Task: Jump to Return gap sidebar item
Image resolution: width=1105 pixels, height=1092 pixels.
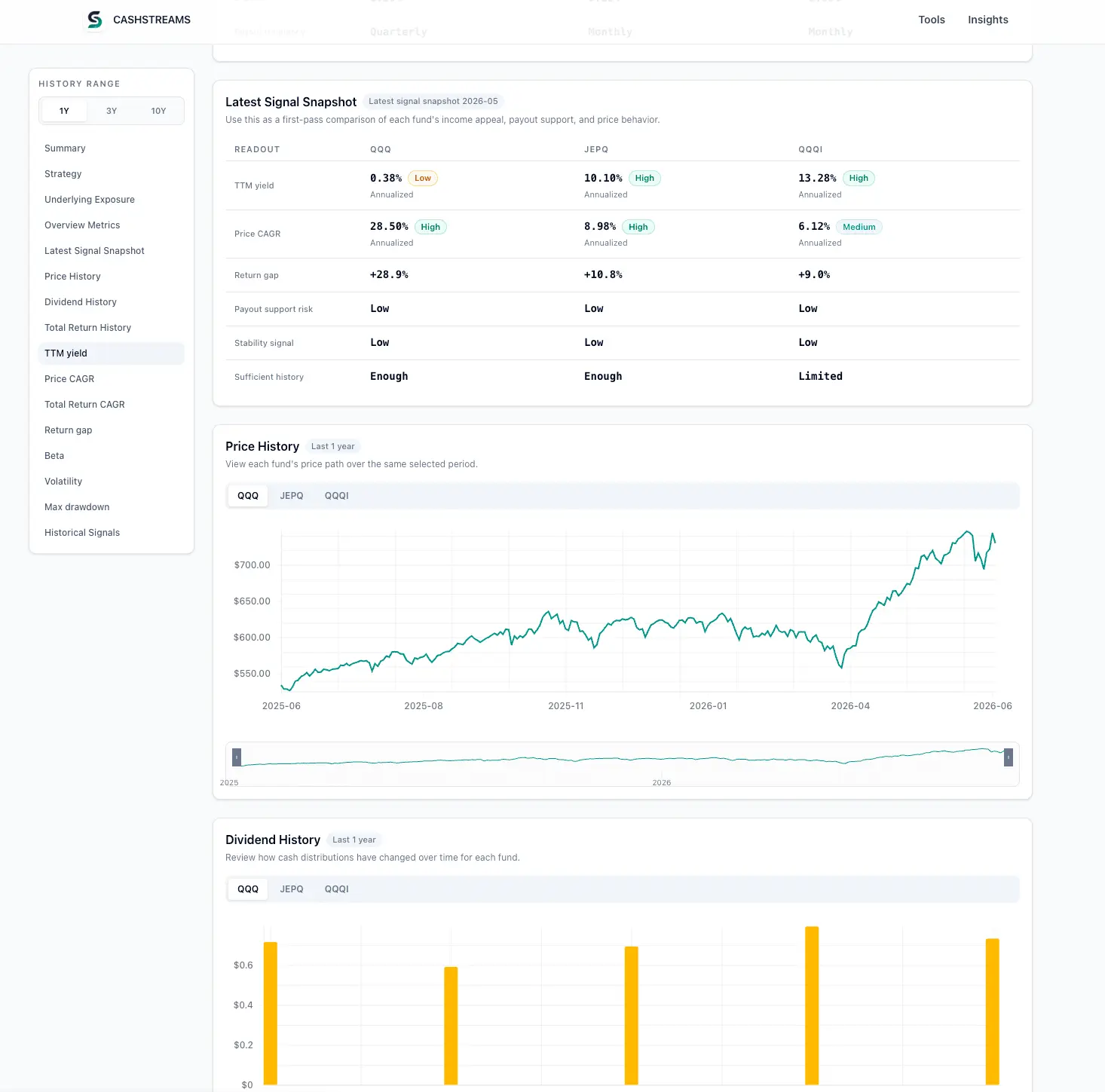Action: coord(111,430)
